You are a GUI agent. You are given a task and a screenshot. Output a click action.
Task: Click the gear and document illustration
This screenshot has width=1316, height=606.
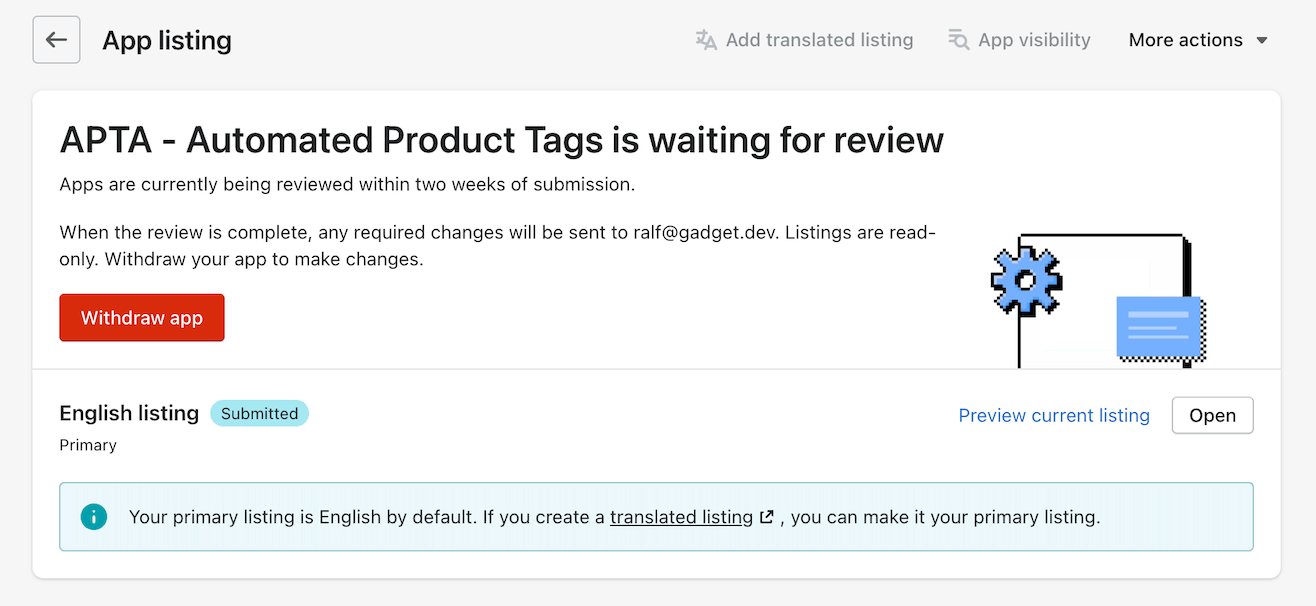1099,300
